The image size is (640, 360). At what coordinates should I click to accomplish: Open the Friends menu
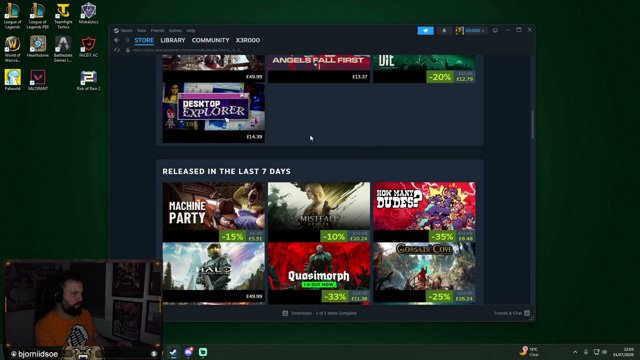157,31
